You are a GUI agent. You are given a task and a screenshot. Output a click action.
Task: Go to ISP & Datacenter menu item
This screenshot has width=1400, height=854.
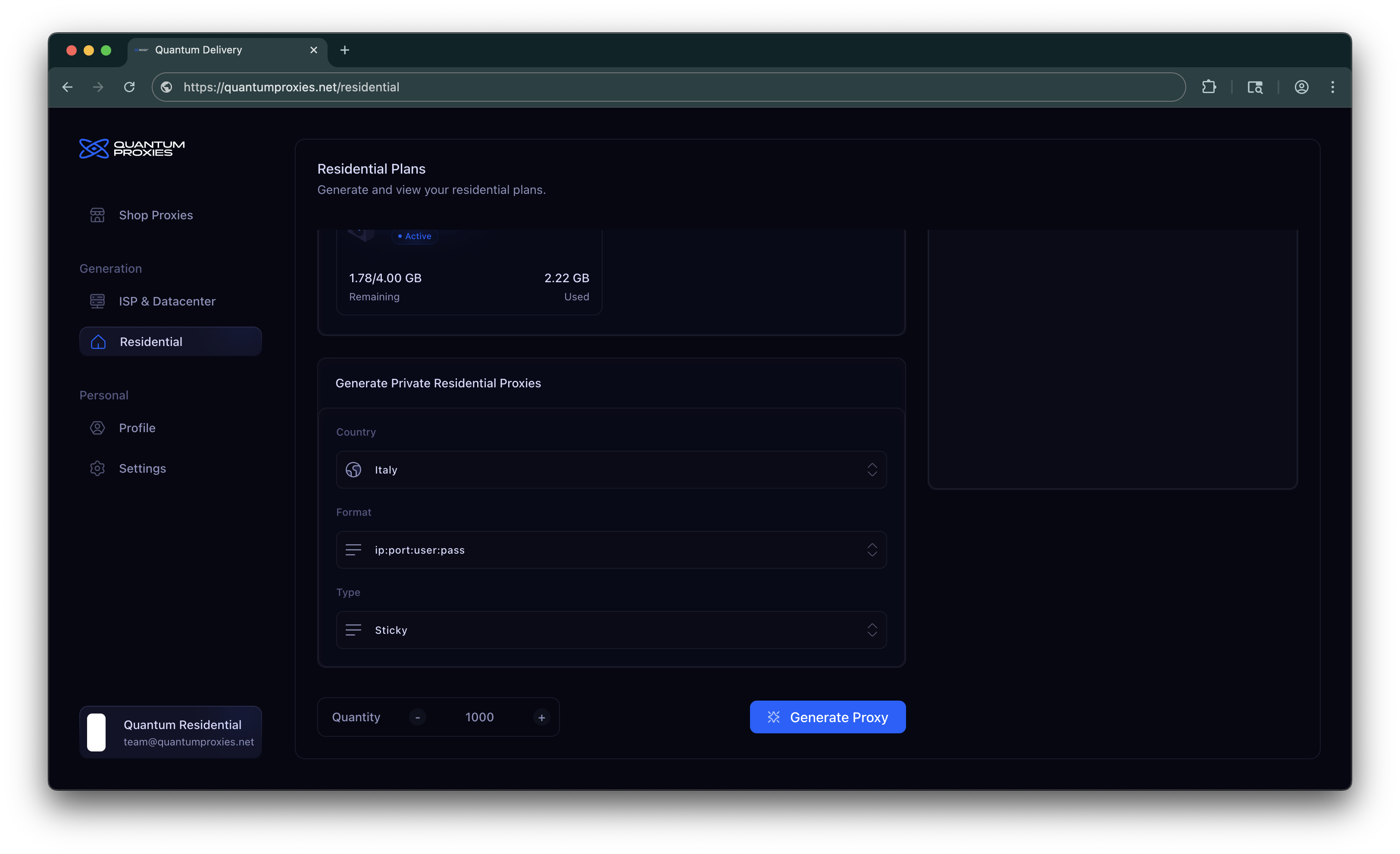coord(167,301)
